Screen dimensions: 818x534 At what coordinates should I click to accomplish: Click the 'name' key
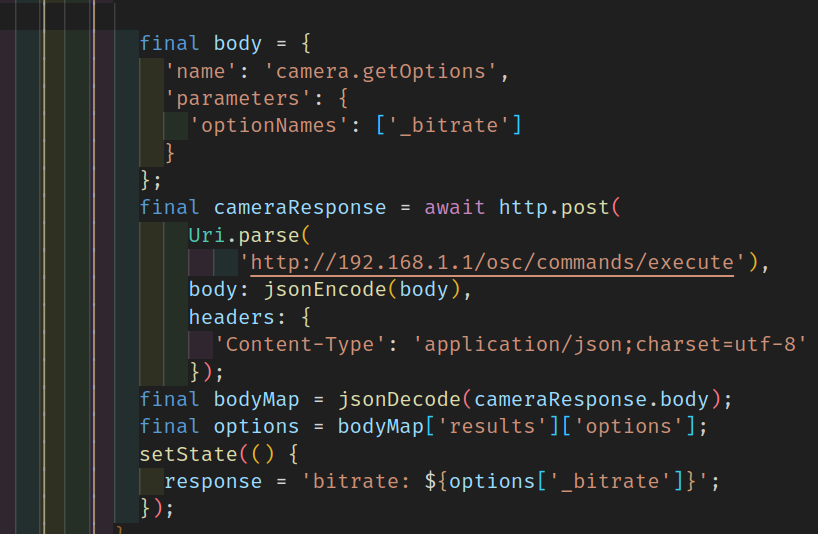pyautogui.click(x=201, y=71)
